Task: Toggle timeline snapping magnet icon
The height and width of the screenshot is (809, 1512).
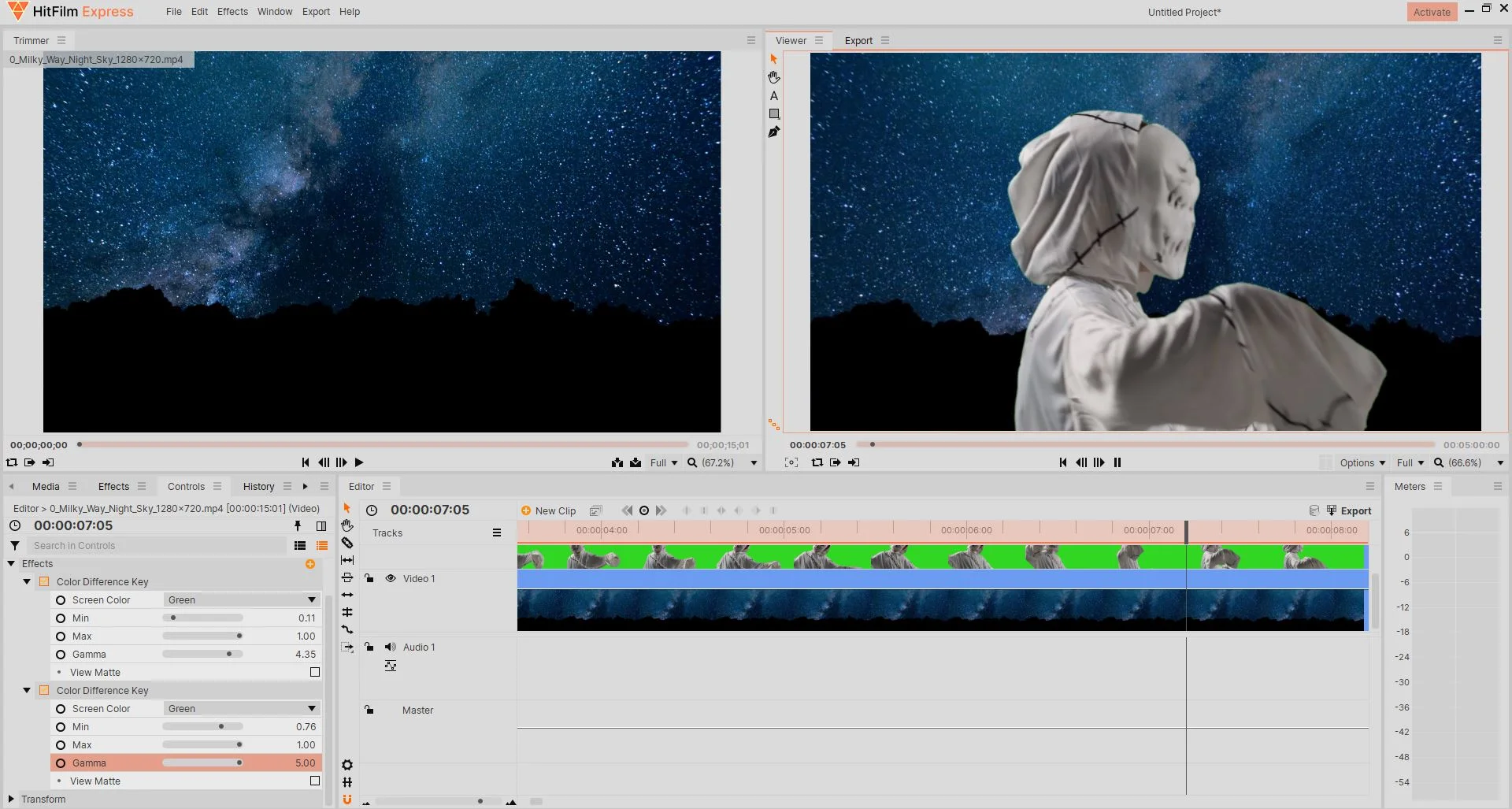Action: (347, 800)
